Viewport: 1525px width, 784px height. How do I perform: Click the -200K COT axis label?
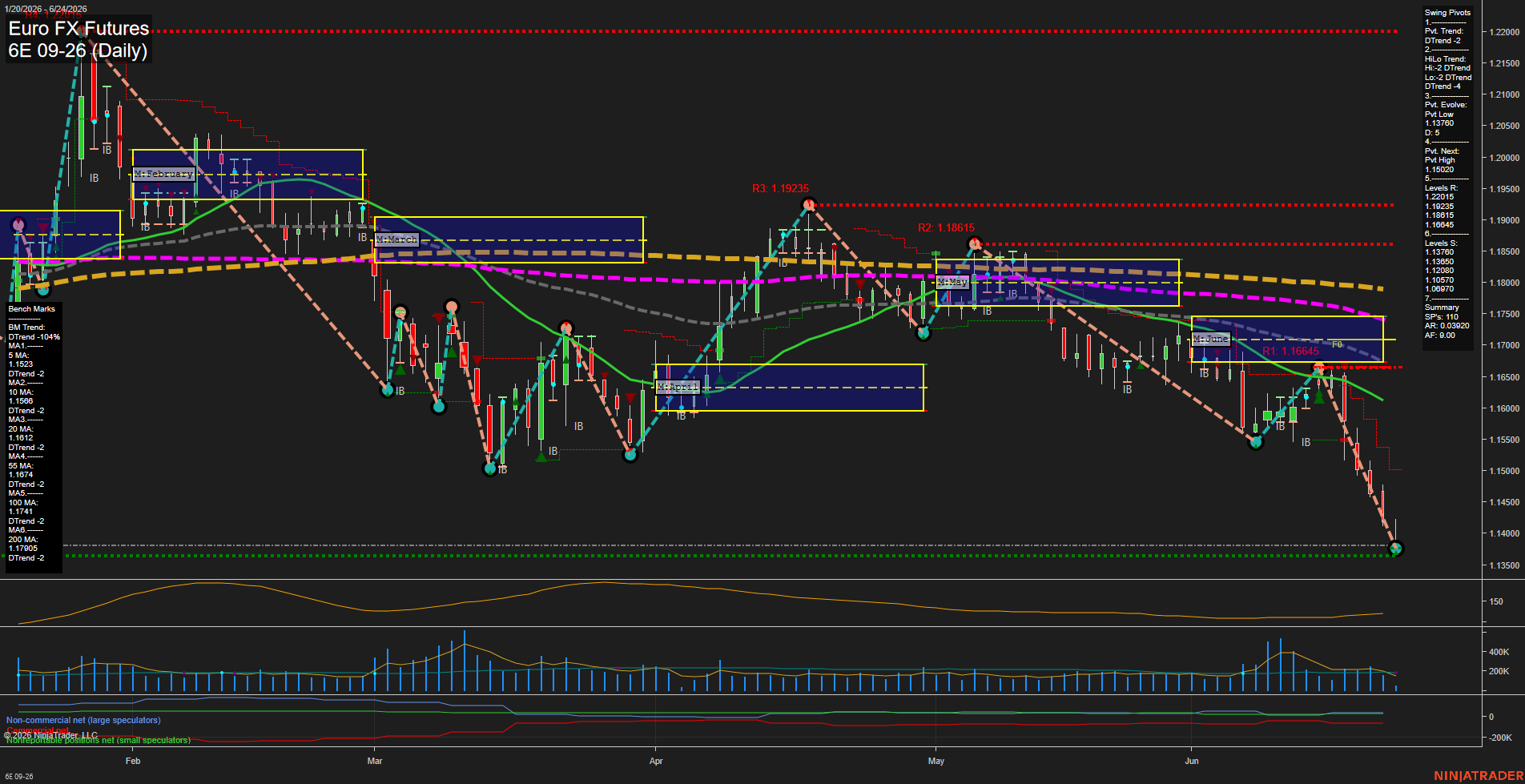(x=1500, y=738)
